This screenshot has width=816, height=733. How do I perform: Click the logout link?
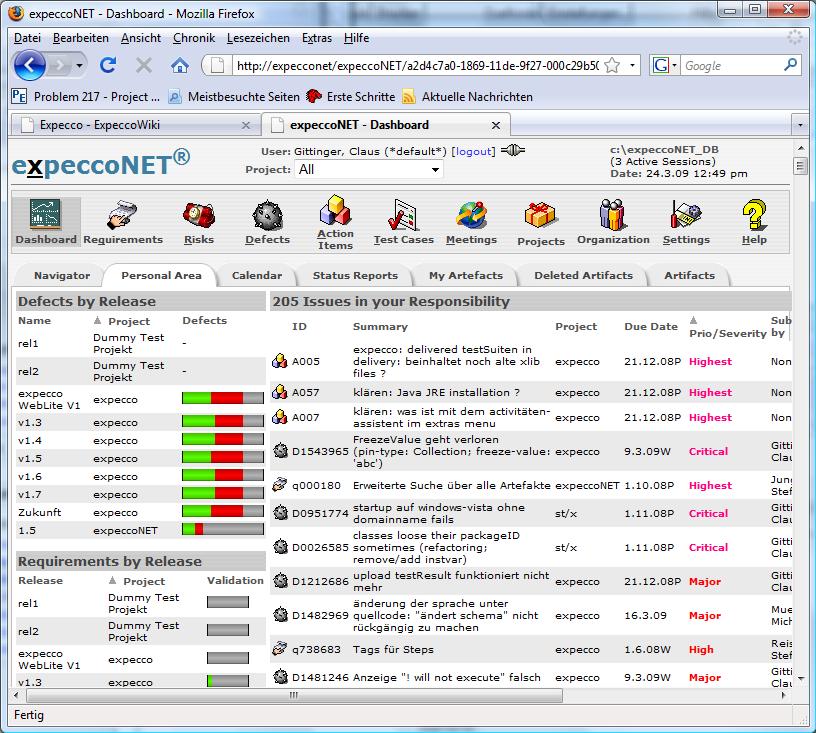pos(473,151)
